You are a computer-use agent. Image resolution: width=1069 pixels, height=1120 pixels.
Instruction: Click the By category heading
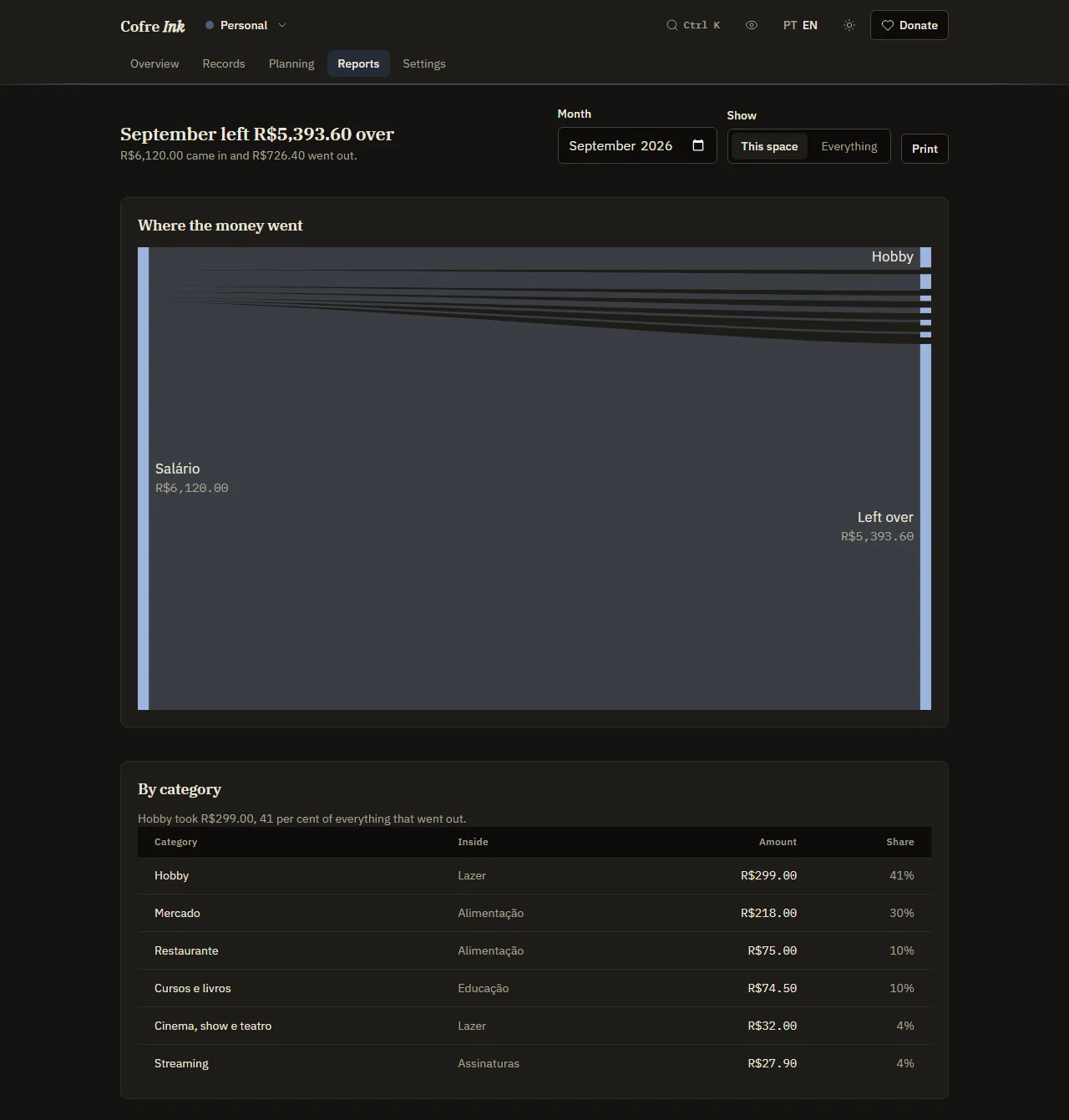180,789
